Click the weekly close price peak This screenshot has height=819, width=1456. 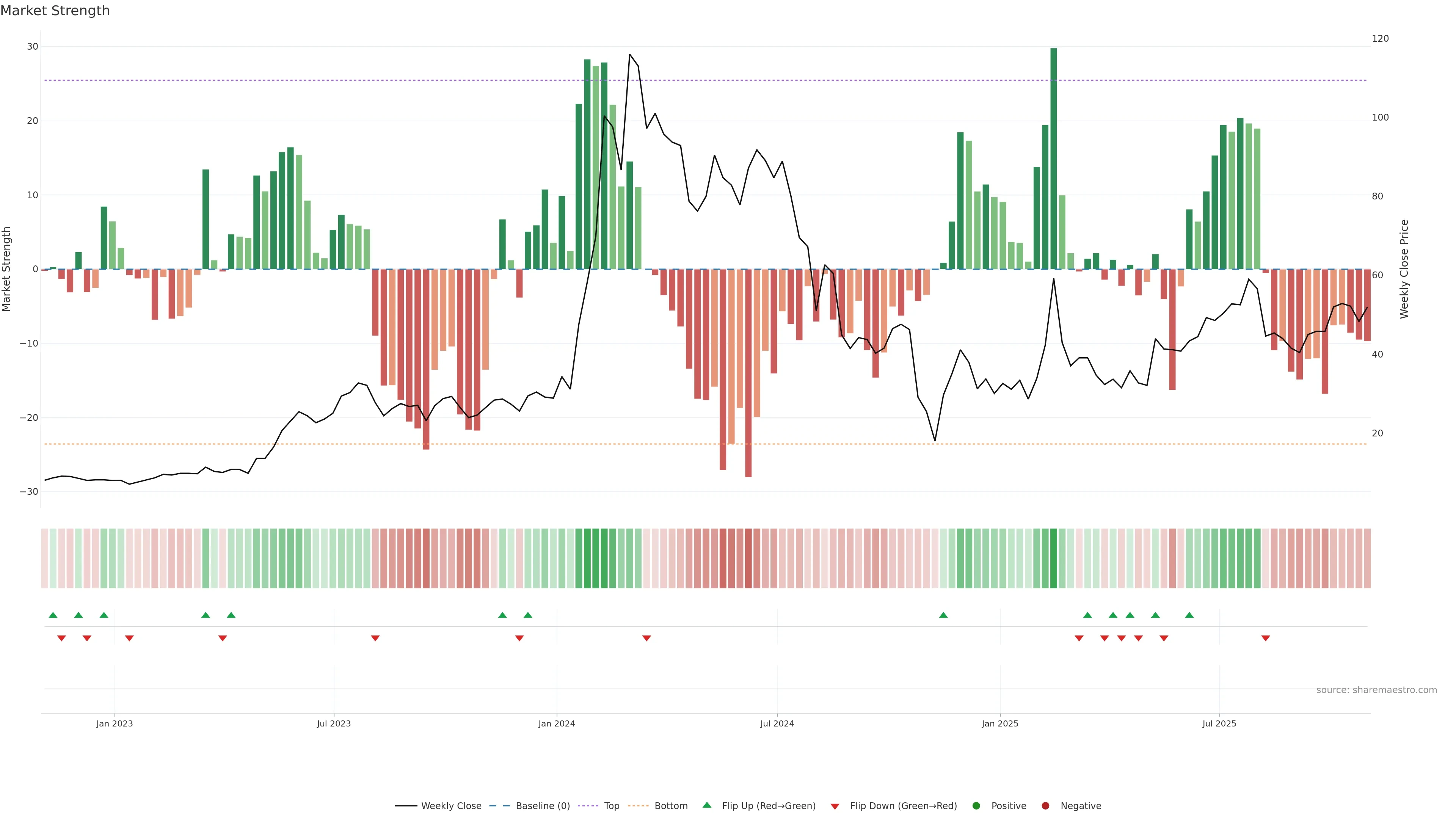(x=630, y=55)
